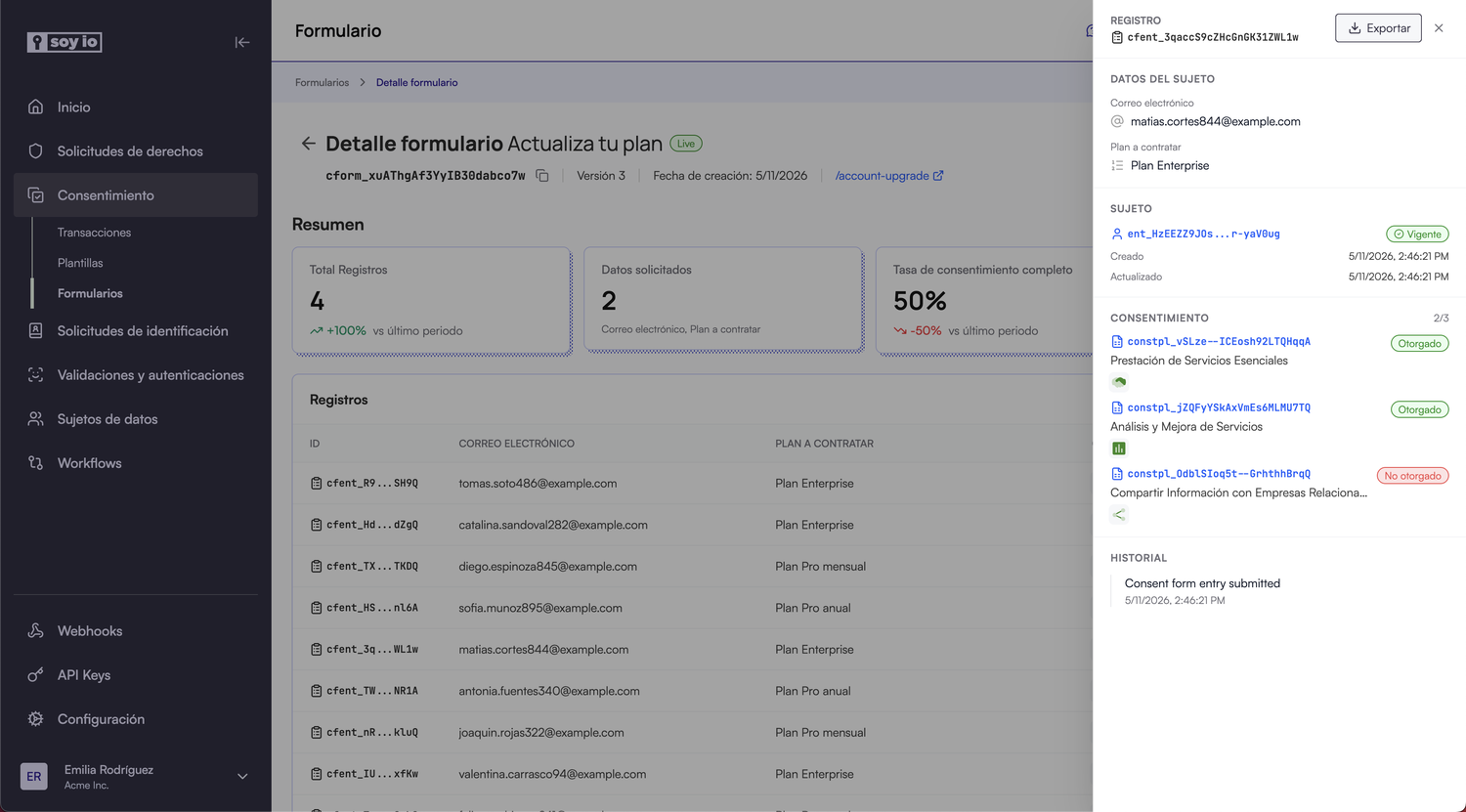Viewport: 1466px width, 812px height.
Task: Click Detalle formulario breadcrumb
Action: [416, 82]
